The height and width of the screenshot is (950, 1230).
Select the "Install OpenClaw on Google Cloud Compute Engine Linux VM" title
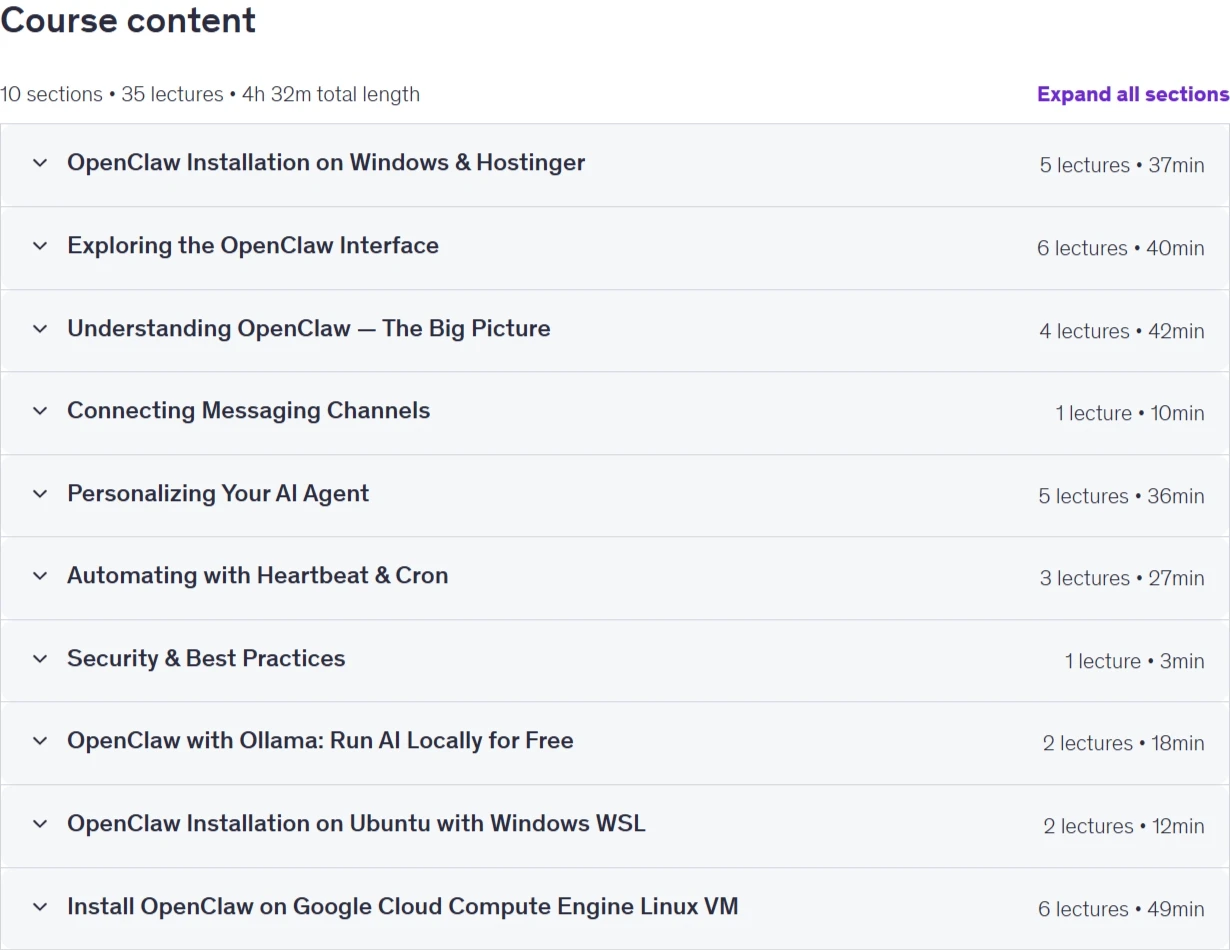click(x=403, y=906)
